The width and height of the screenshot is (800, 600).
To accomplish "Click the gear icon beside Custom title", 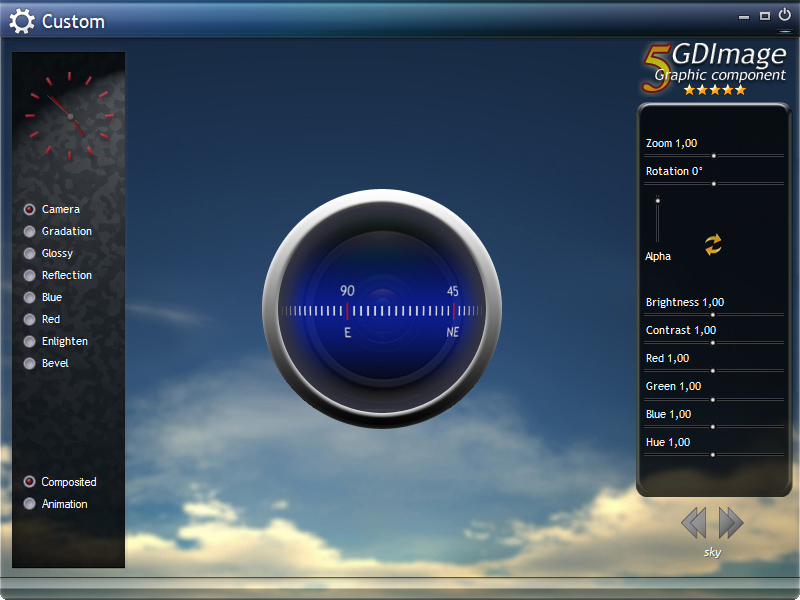I will 22,21.
